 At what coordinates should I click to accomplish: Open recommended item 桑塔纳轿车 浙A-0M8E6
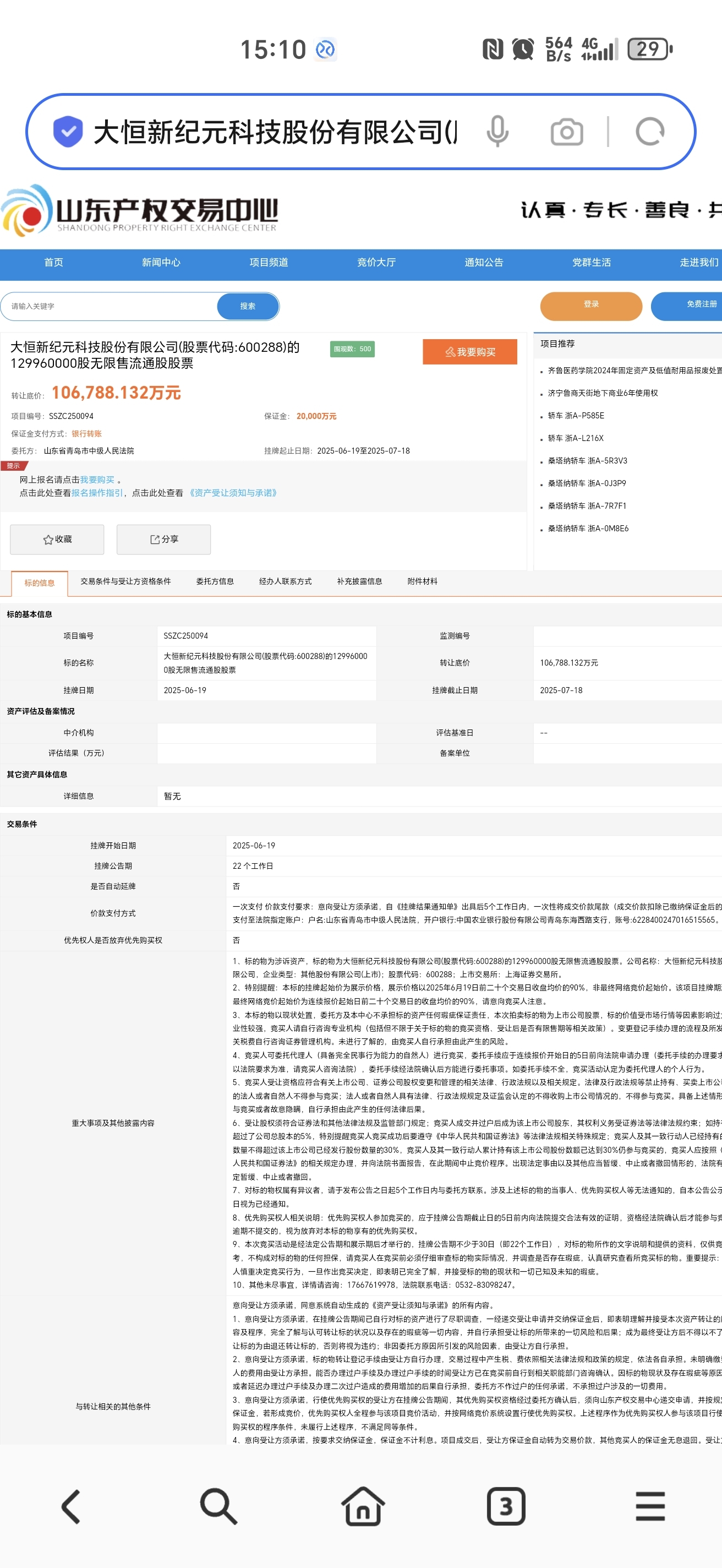click(x=588, y=529)
